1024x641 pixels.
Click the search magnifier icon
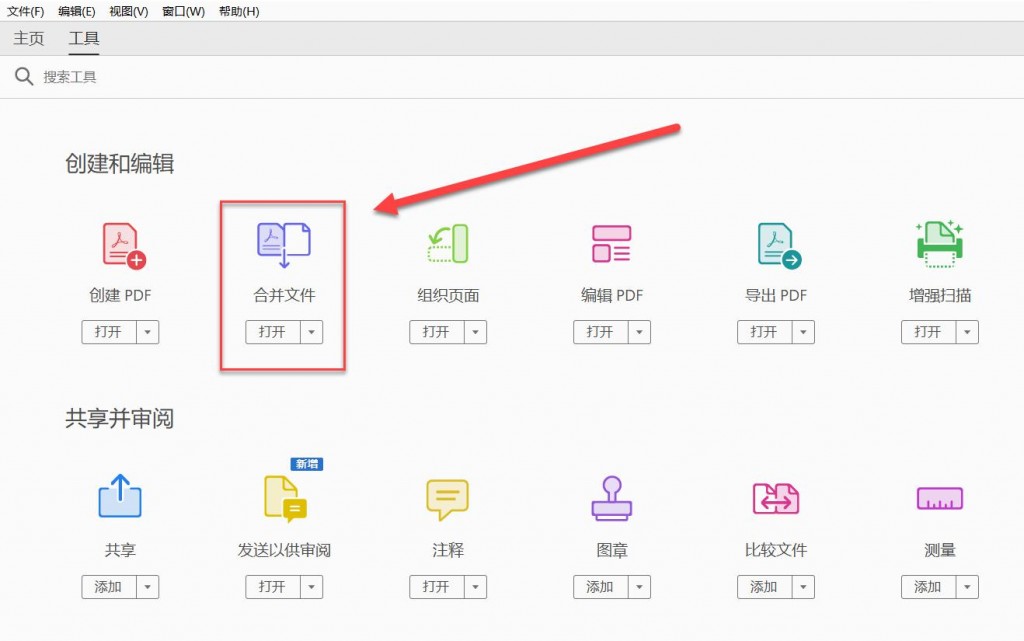pos(24,76)
